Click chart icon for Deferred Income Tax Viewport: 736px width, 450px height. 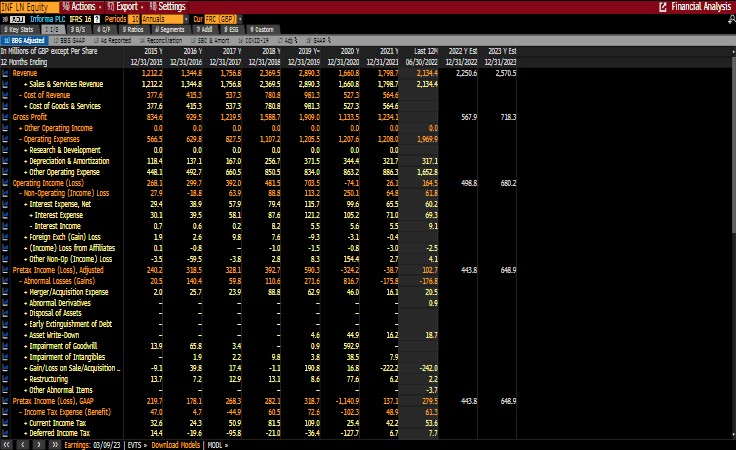[x=5, y=433]
